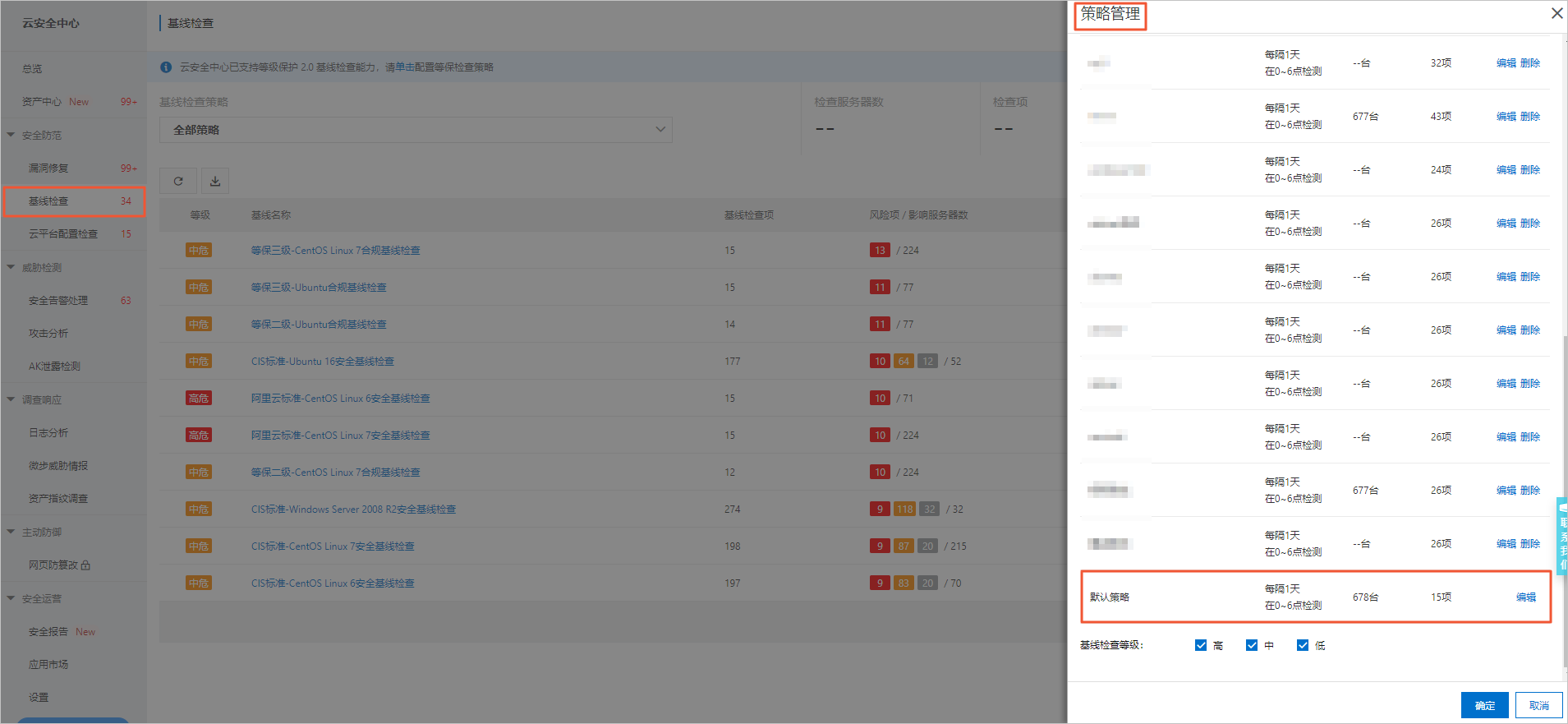Click 编辑 for the 默认策略 row
The height and width of the screenshot is (724, 1568).
pyautogui.click(x=1526, y=597)
